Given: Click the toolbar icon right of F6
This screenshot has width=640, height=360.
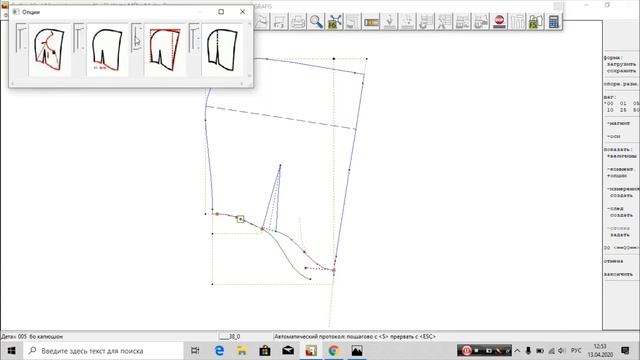Looking at the screenshot, I should click(x=353, y=21).
